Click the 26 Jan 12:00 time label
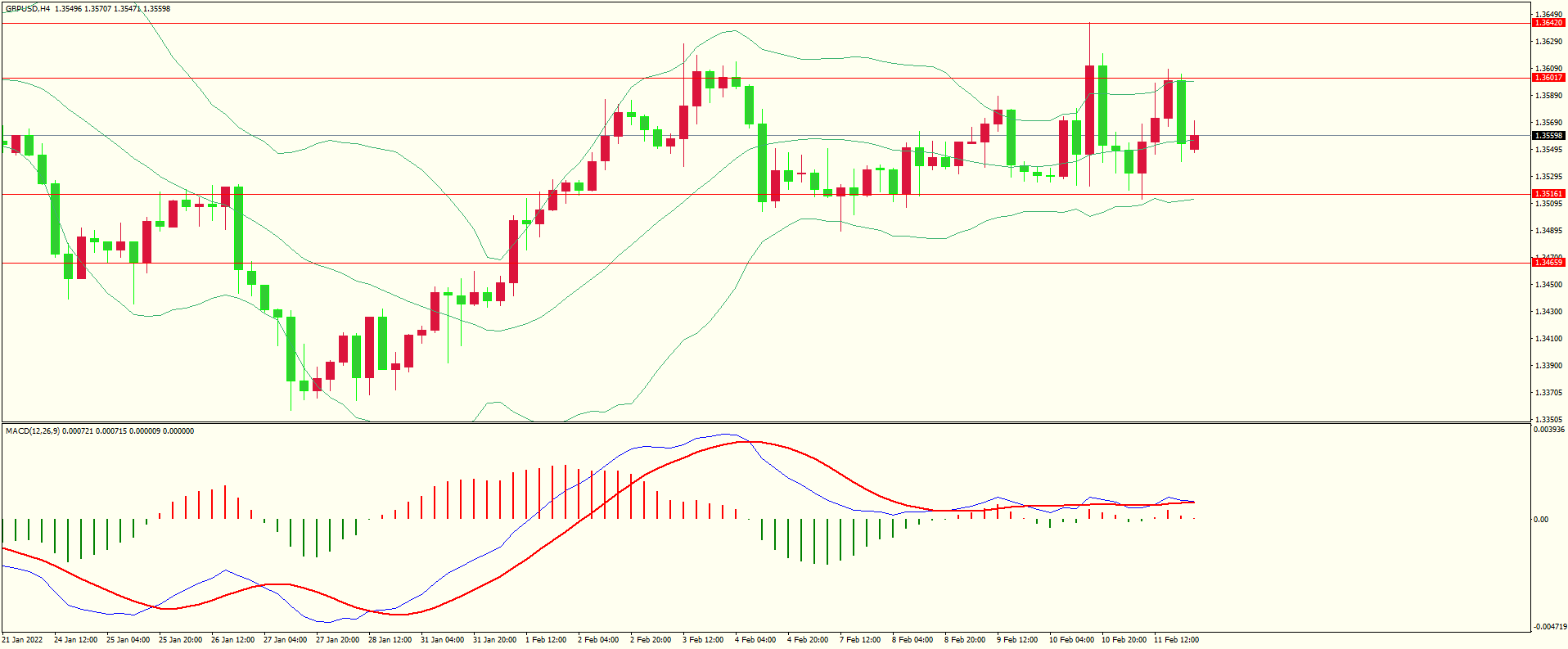Screen dimensions: 1568x649 [232, 640]
